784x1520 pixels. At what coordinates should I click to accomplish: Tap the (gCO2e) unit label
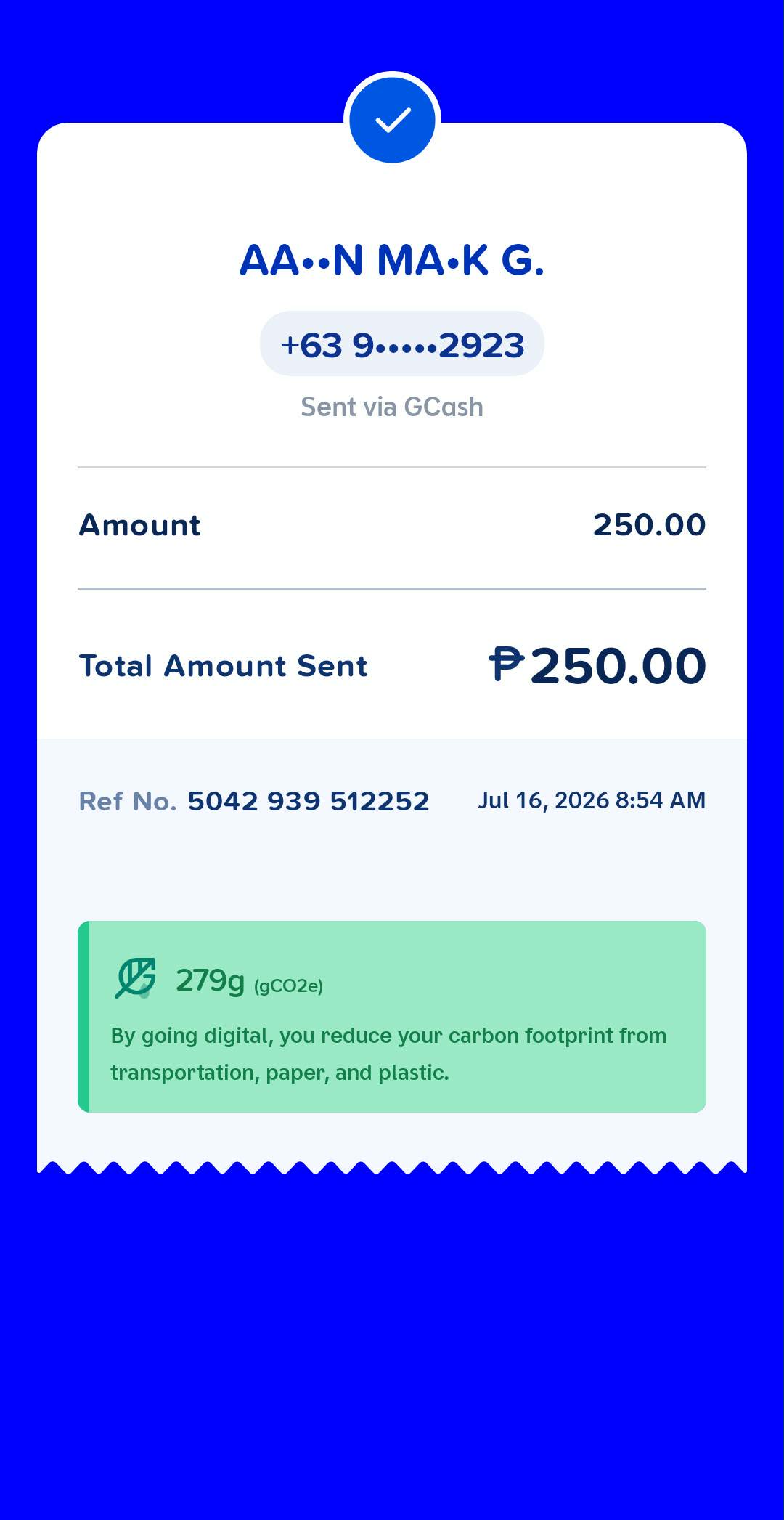click(289, 985)
